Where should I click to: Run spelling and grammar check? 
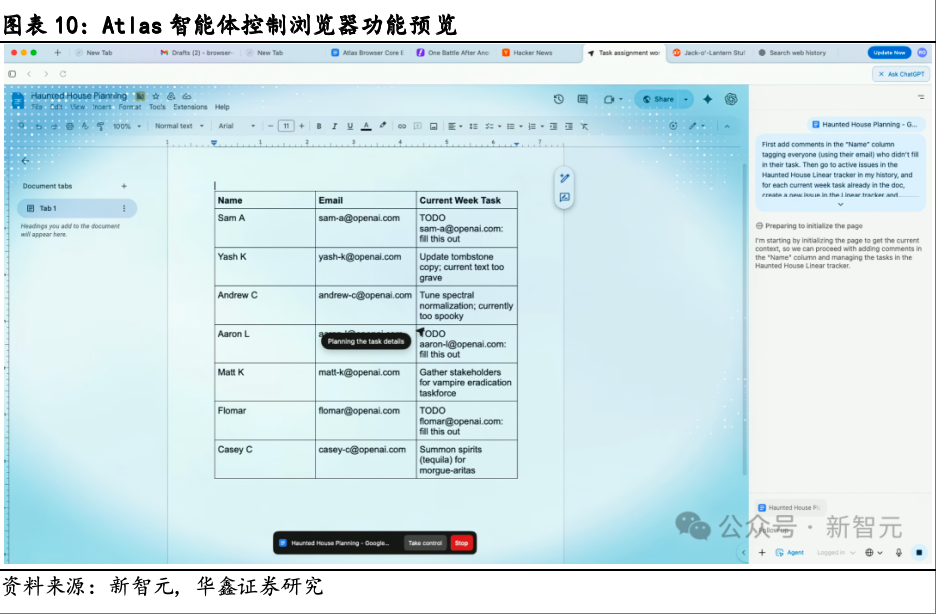click(85, 126)
